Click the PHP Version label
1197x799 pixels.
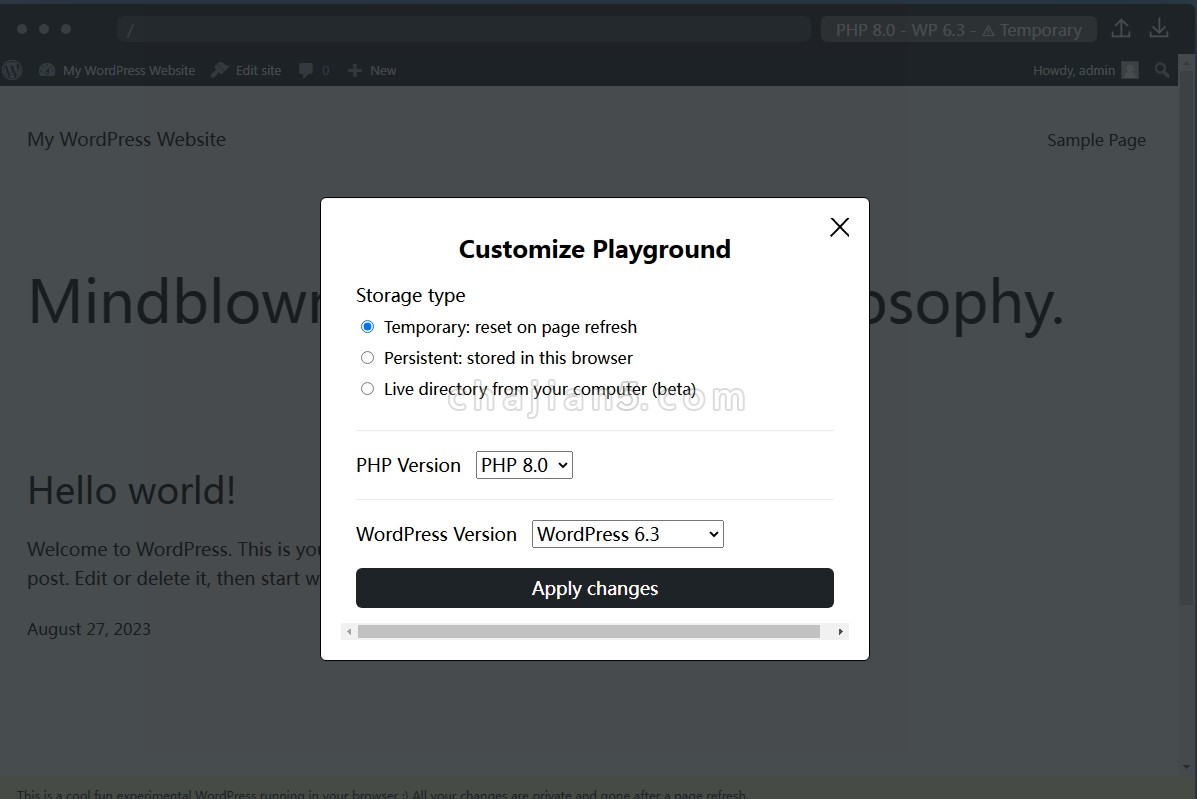[408, 466]
